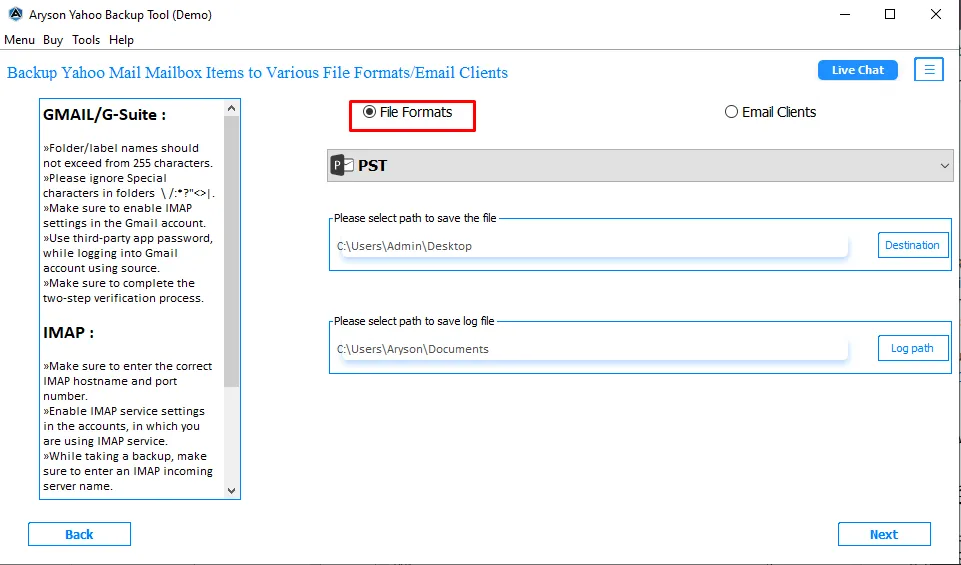Image resolution: width=961 pixels, height=565 pixels.
Task: Click the GMAIL/G-Suite heading
Action: point(104,115)
